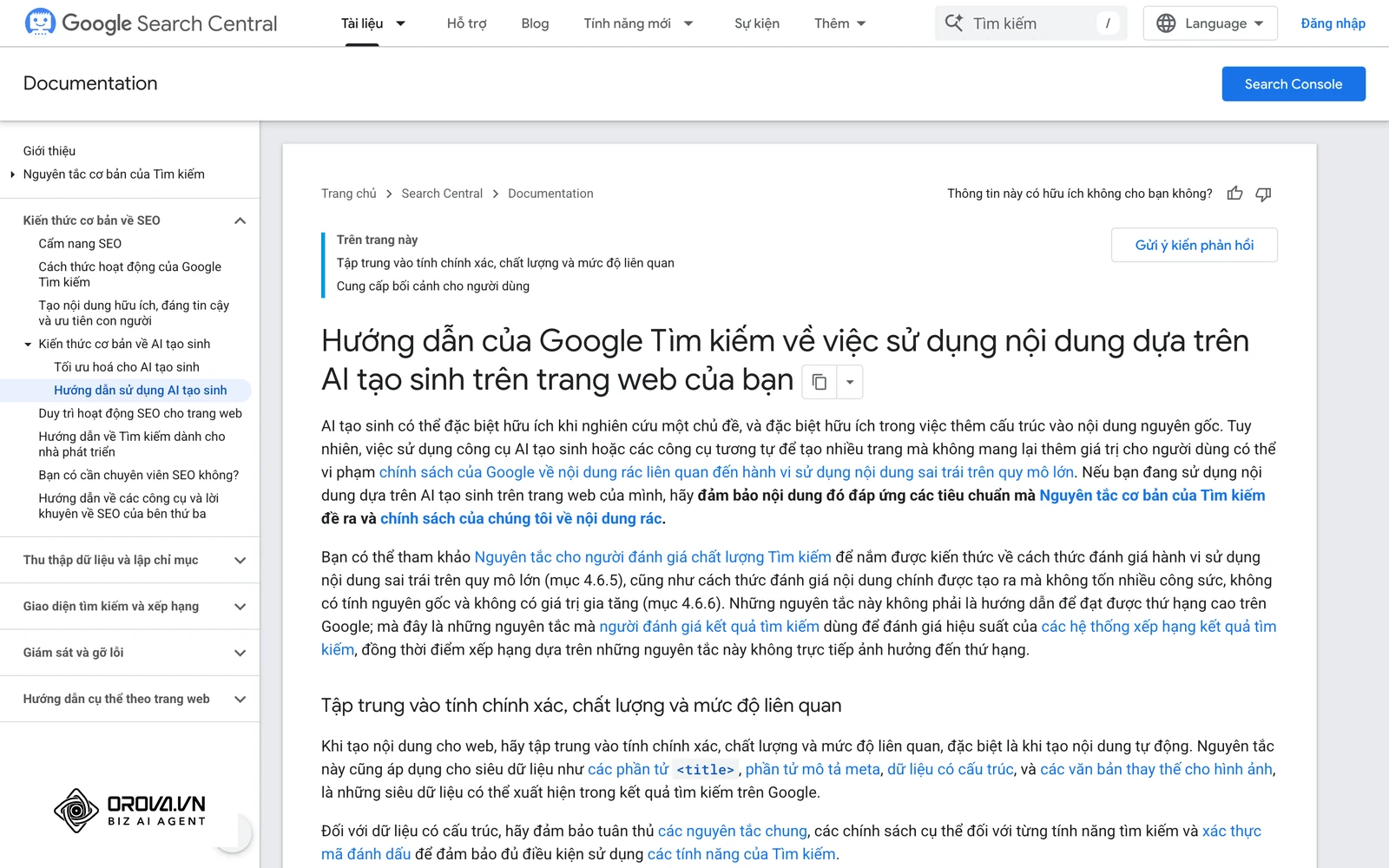1389x868 pixels.
Task: Open Tạo nội dung hữu ích sidebar item
Action: click(x=134, y=312)
